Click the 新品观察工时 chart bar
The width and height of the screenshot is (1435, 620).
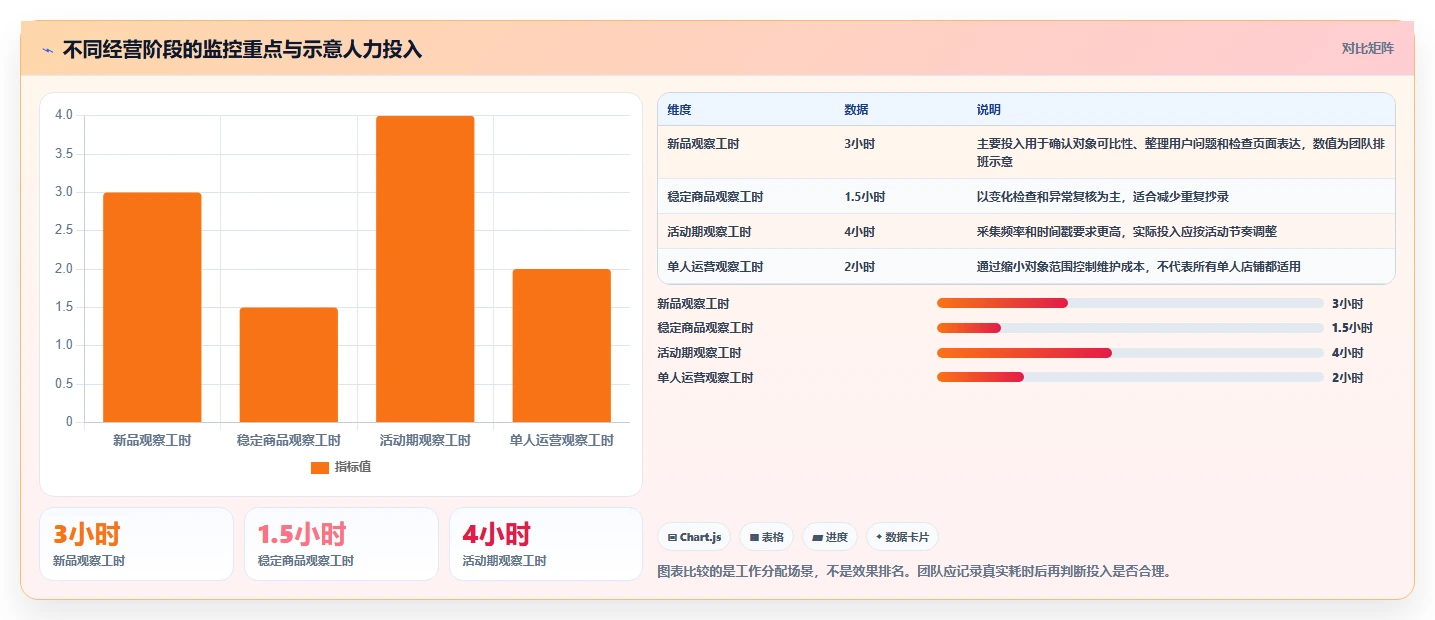point(152,307)
